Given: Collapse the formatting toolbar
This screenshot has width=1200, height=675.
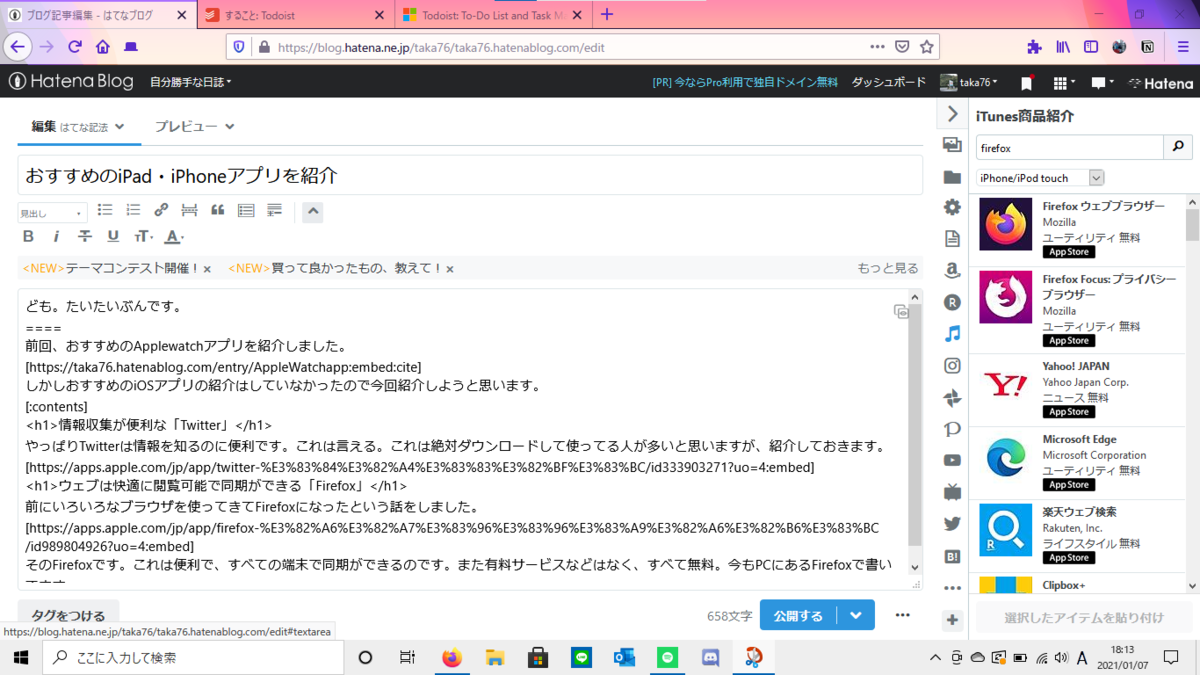Looking at the screenshot, I should 312,211.
